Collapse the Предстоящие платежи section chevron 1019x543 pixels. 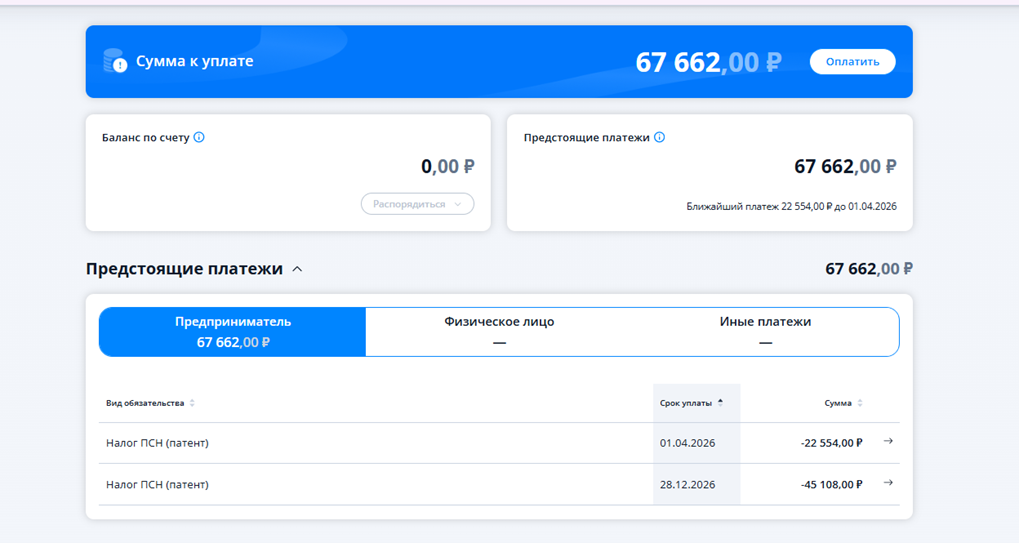pos(298,269)
